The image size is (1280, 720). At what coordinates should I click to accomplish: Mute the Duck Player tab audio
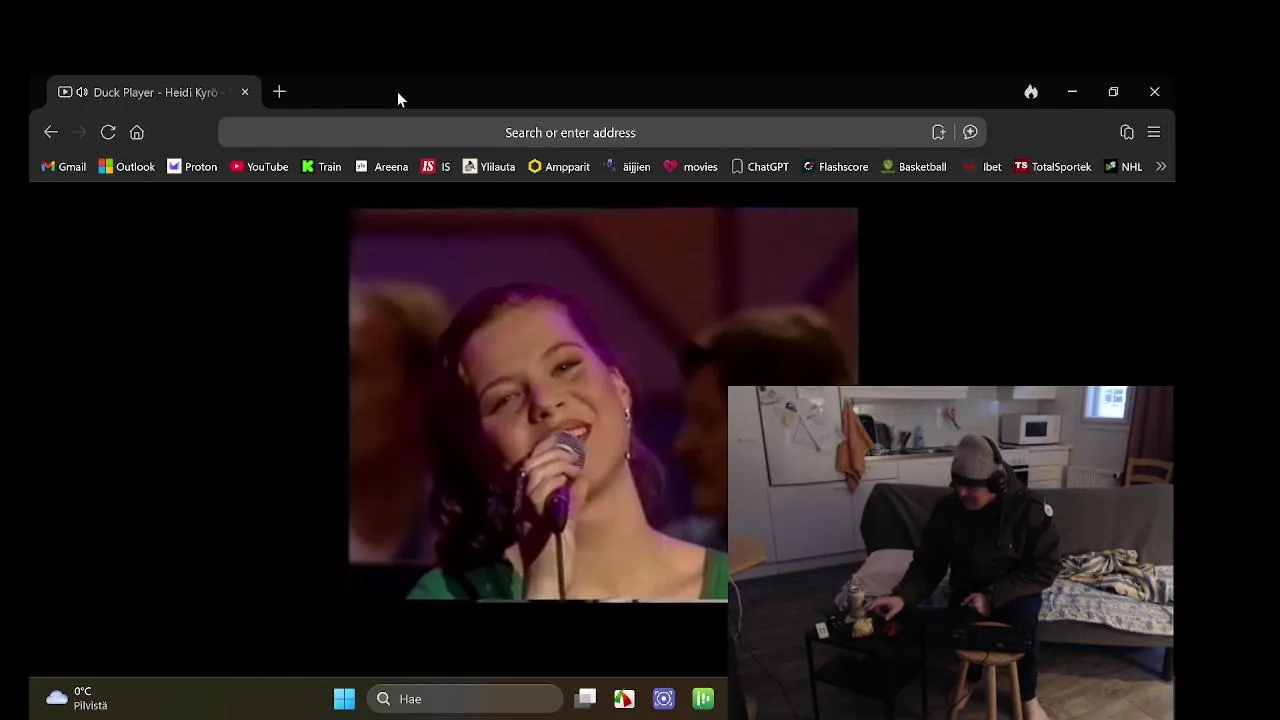click(82, 92)
